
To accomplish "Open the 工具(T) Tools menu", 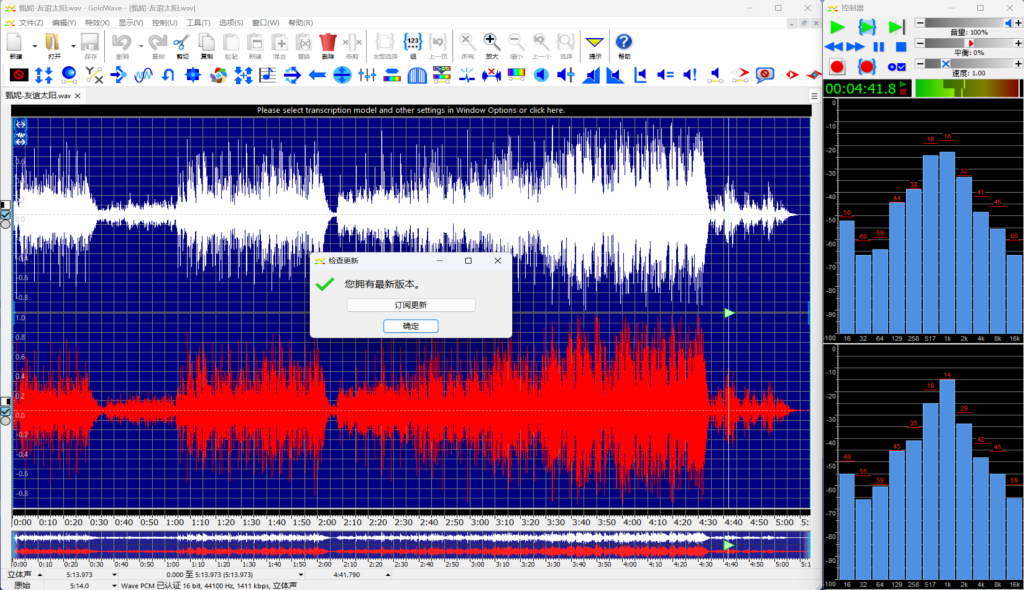I will click(x=198, y=21).
